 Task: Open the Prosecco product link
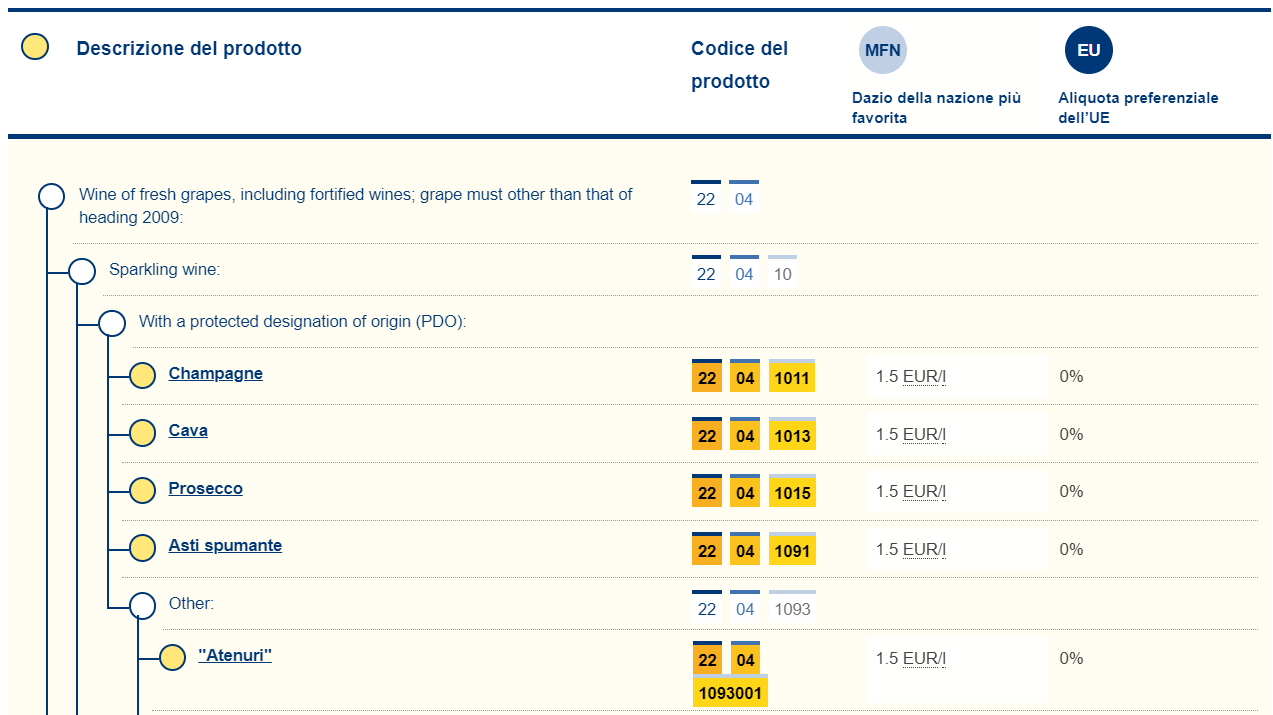(x=205, y=489)
